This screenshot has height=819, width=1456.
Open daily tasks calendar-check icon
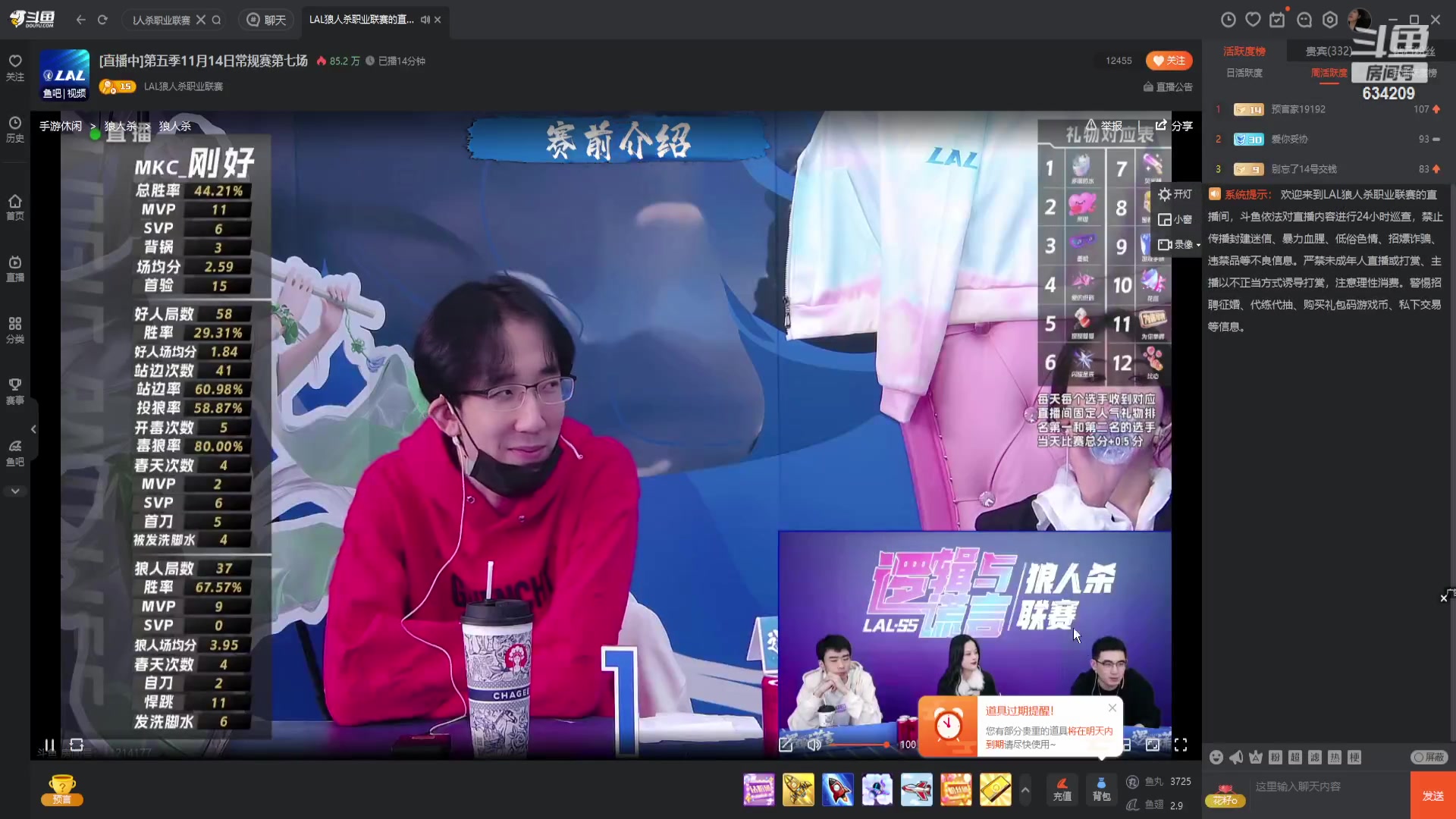click(x=1278, y=20)
